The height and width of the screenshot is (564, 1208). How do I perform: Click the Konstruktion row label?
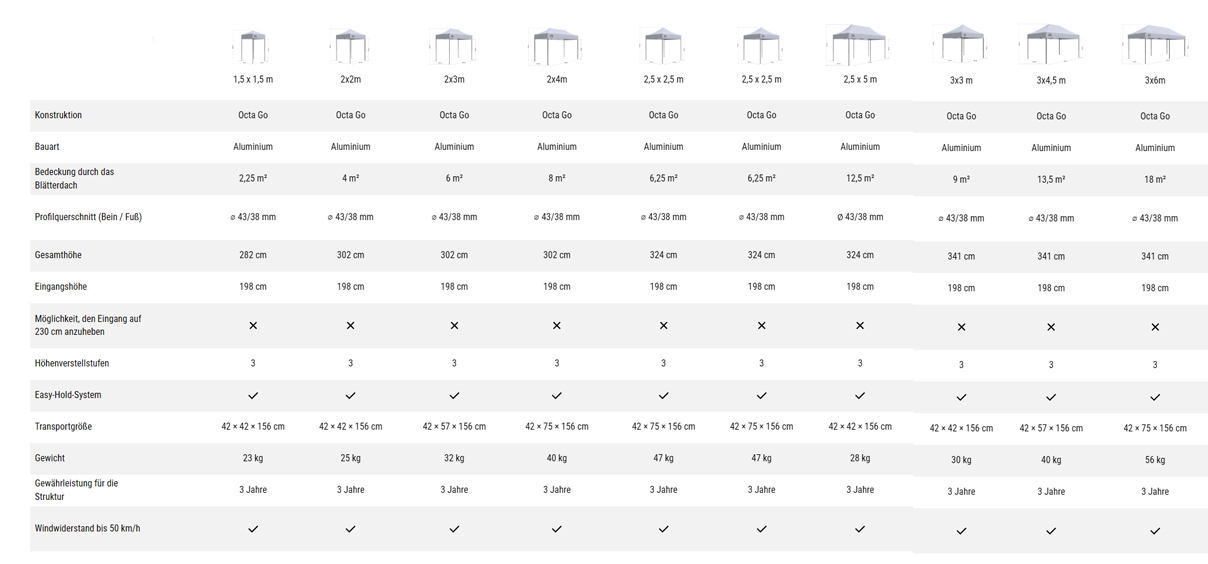tap(58, 115)
